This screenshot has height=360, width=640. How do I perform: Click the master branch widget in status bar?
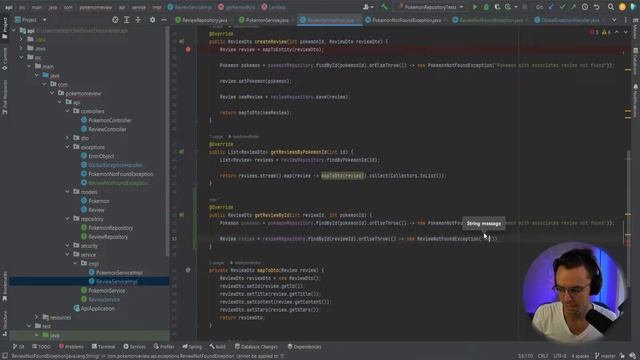[605, 356]
